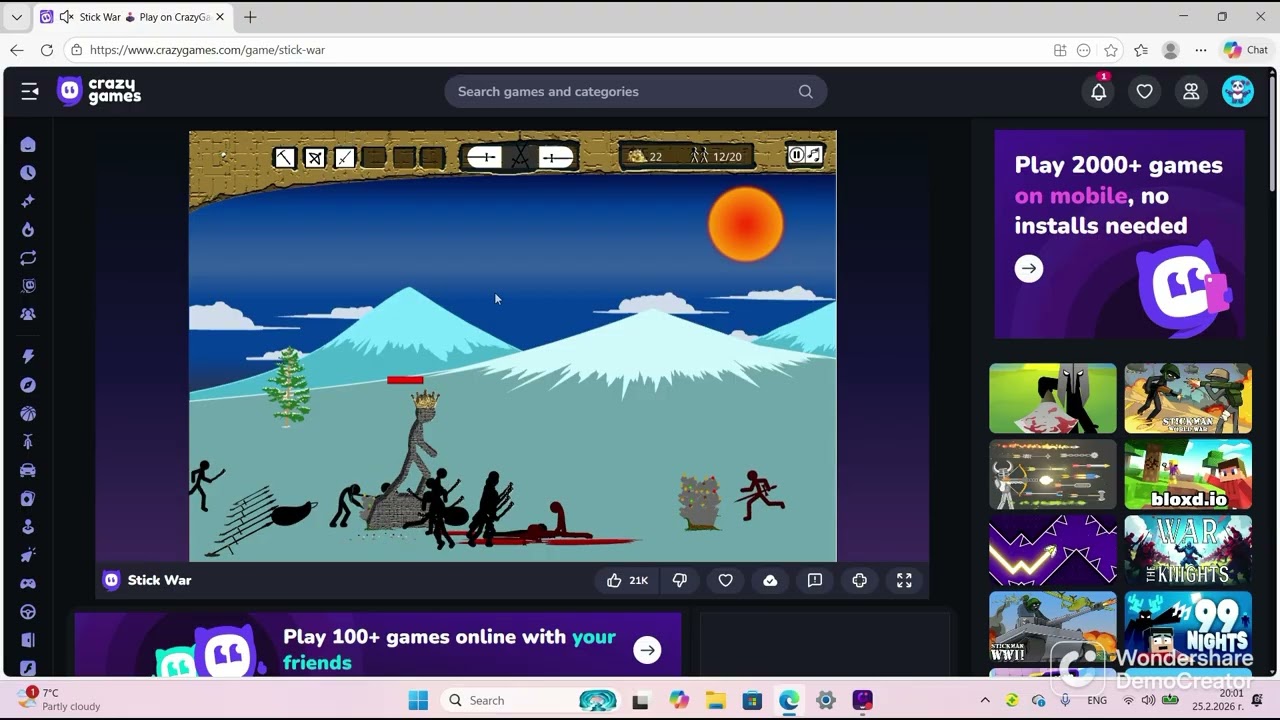Open Basketball category icon
This screenshot has height=720, width=1280.
pyautogui.click(x=28, y=413)
